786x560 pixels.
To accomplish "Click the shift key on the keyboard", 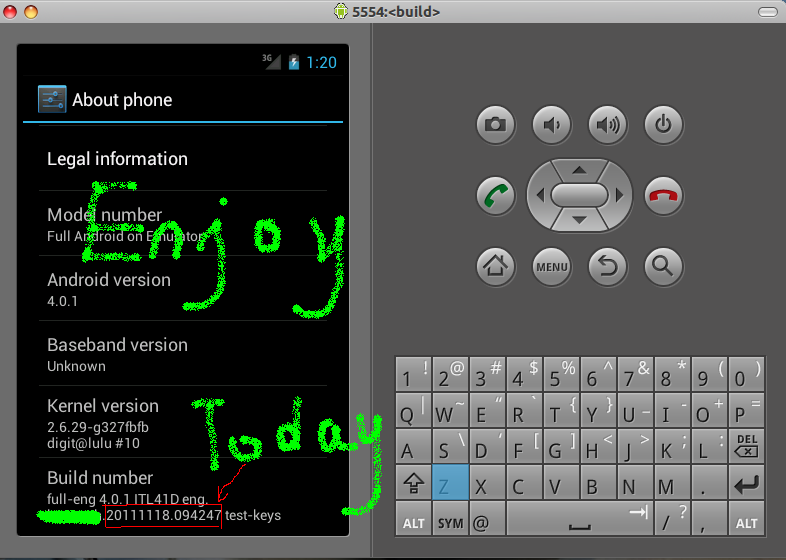I will (x=414, y=483).
